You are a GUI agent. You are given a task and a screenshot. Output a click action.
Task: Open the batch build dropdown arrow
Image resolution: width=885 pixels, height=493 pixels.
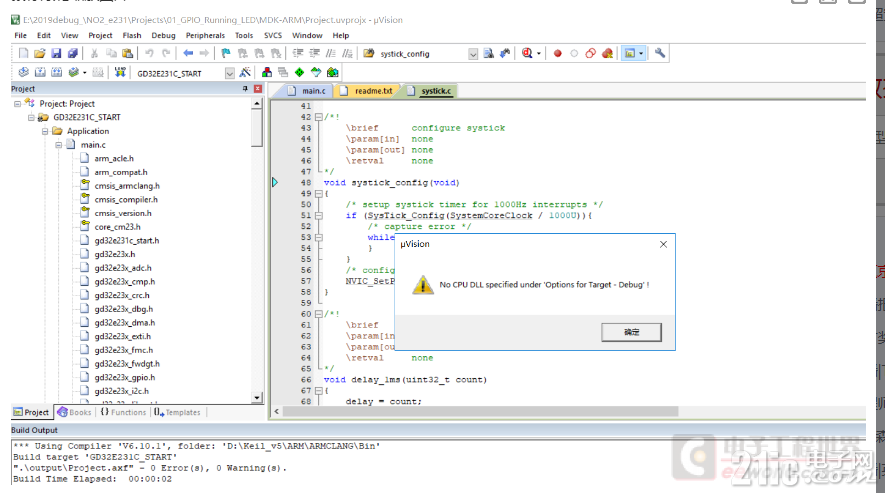click(85, 73)
